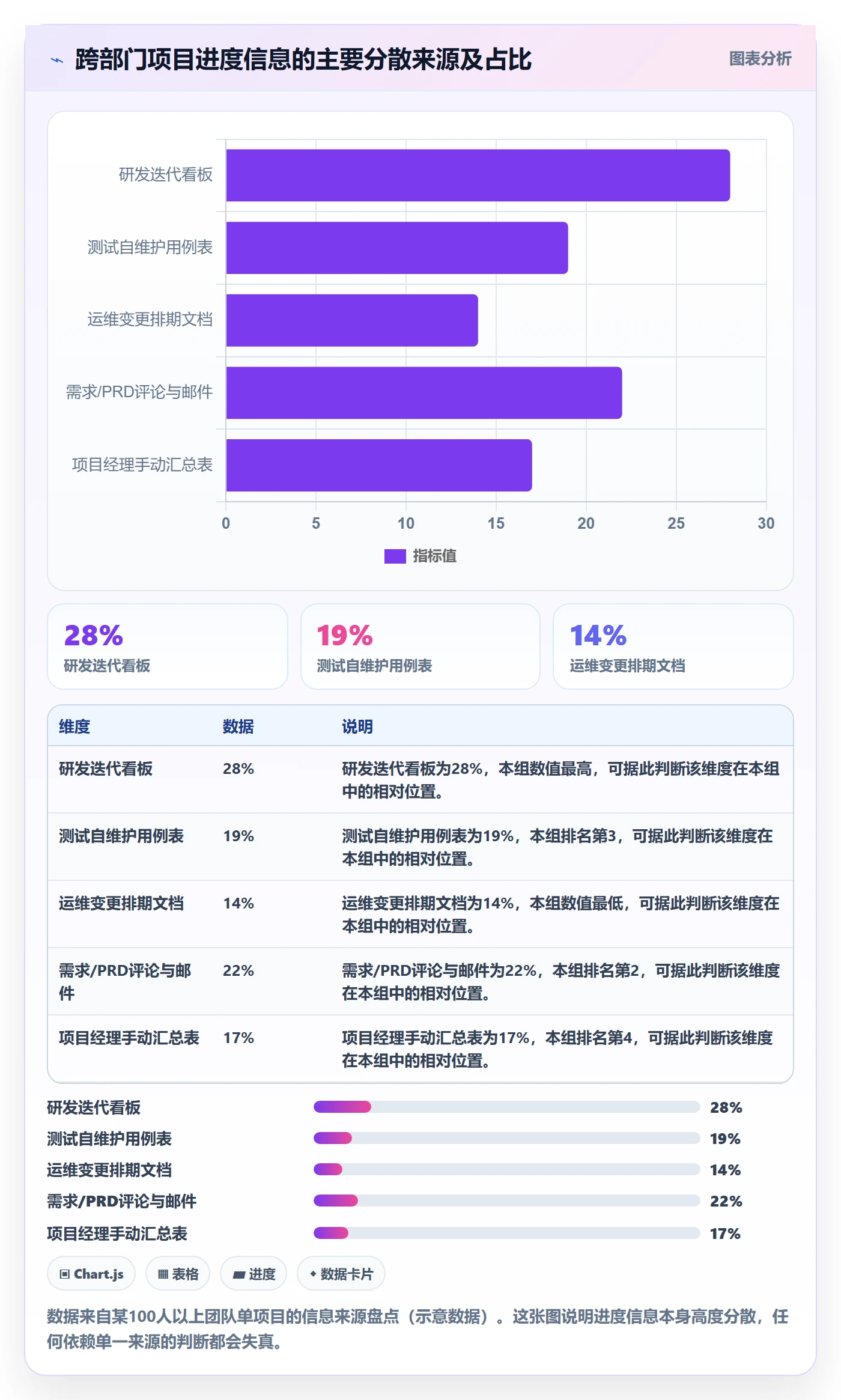Select 需求/PRD评论与邮件 table row name
The image size is (841, 1400).
(125, 982)
